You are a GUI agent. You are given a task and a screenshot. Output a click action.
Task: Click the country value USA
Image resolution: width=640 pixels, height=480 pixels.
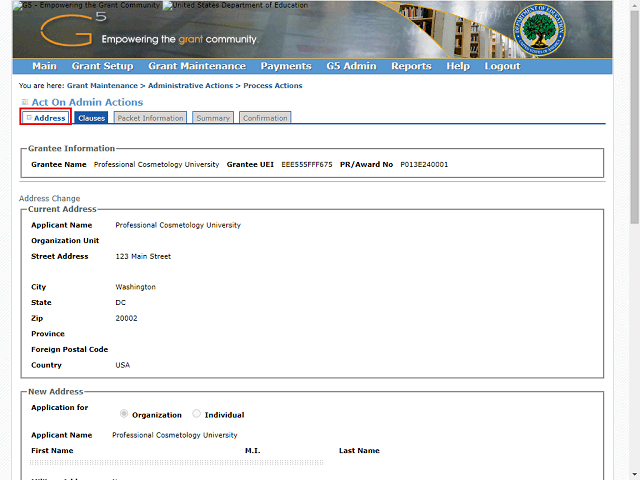(x=122, y=365)
